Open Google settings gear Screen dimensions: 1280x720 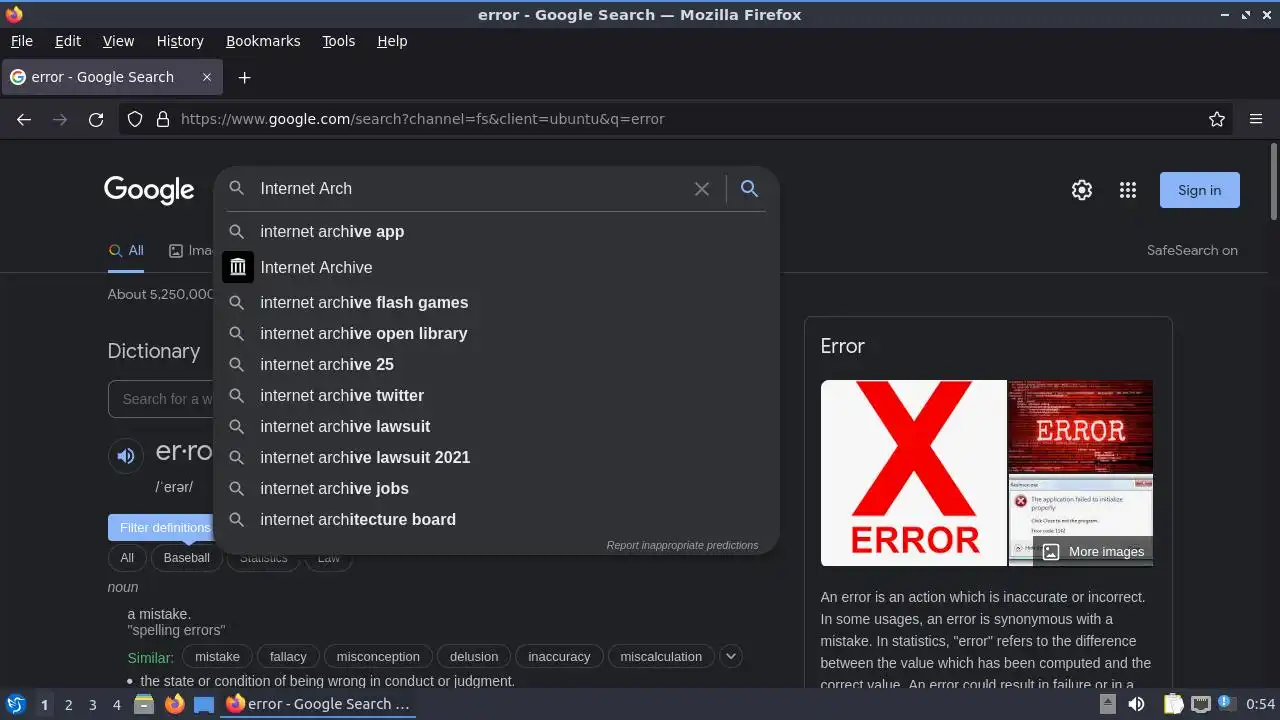coord(1082,190)
